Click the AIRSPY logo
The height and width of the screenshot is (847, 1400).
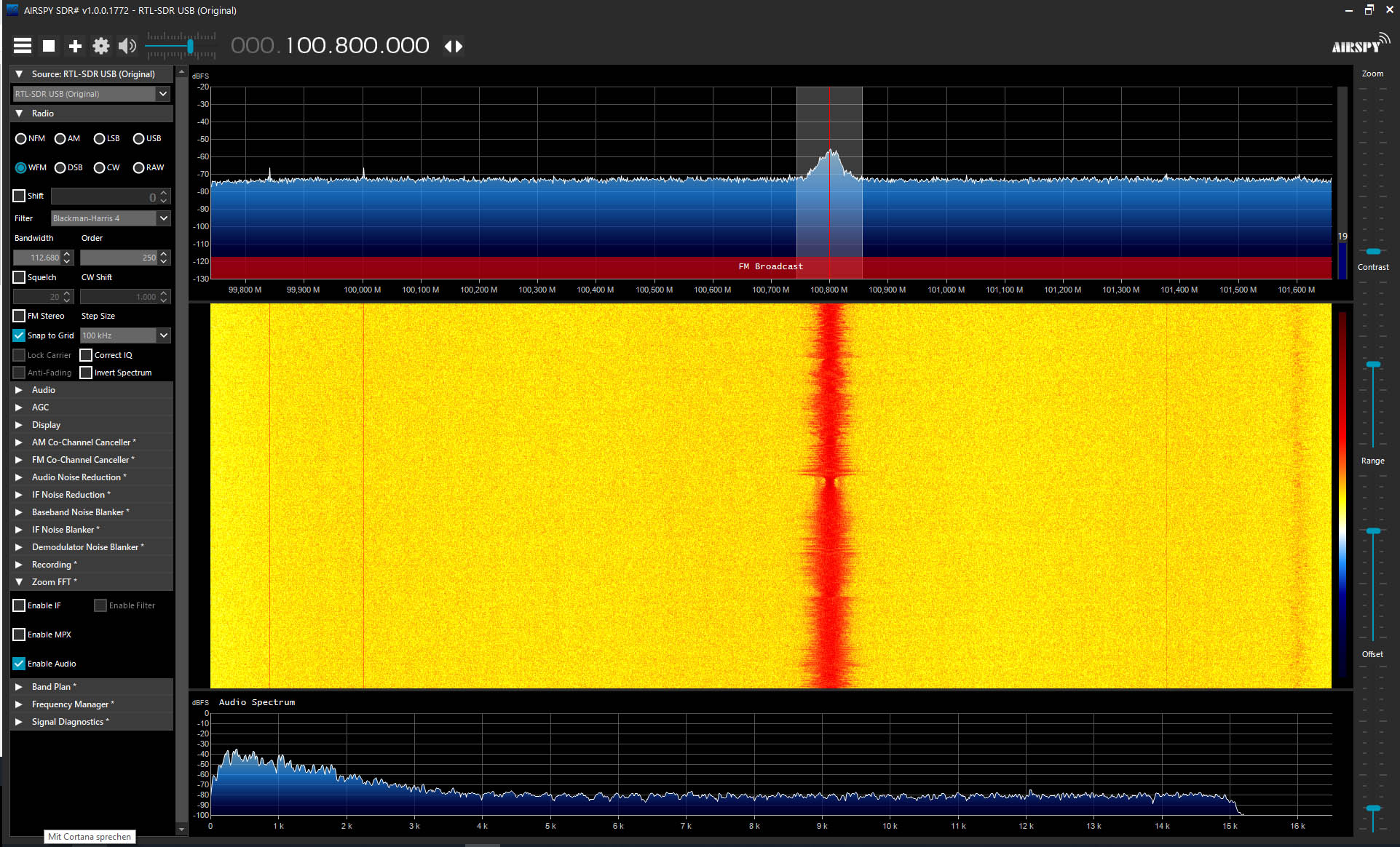(1360, 44)
